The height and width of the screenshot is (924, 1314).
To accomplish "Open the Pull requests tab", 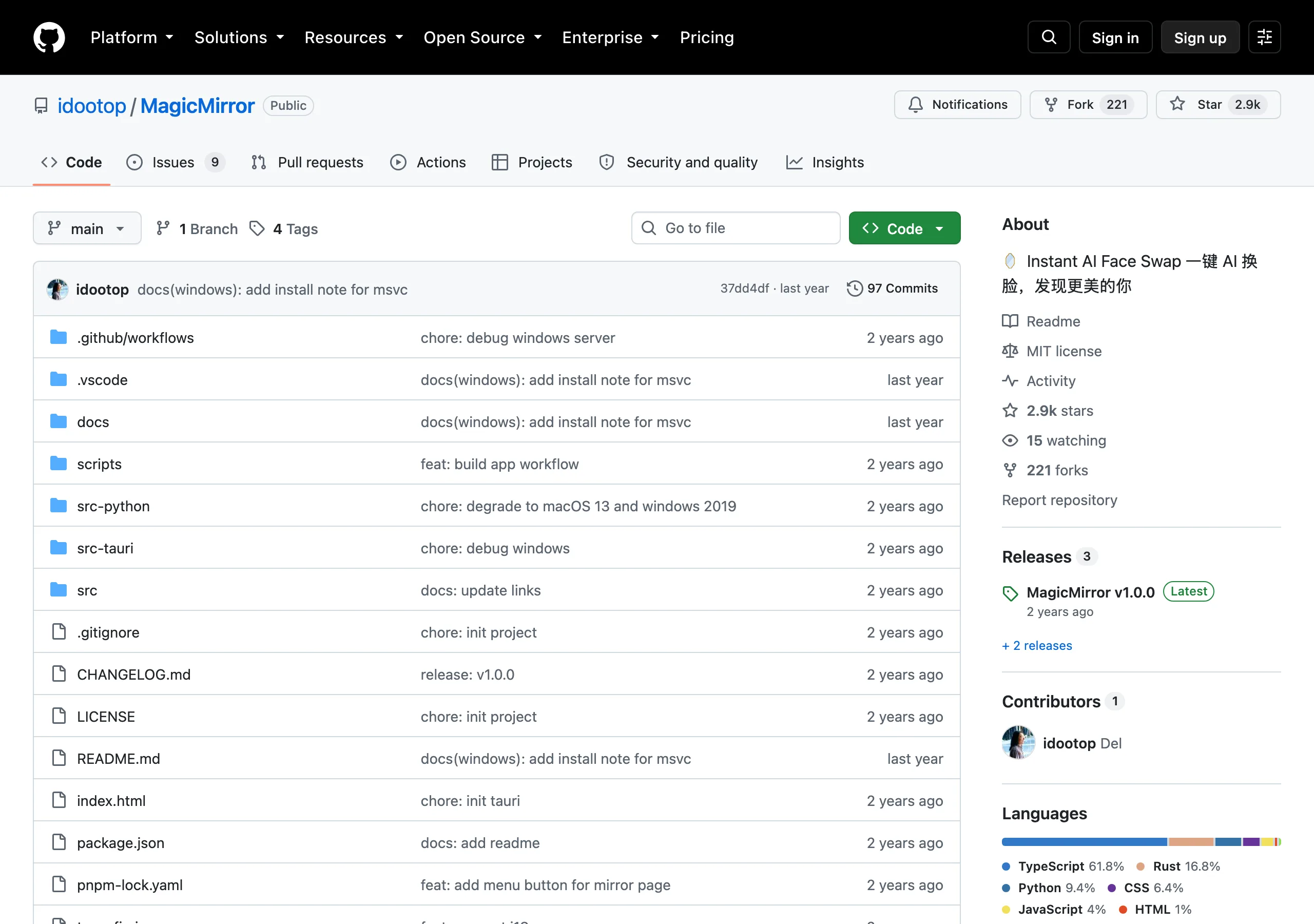I will [307, 163].
